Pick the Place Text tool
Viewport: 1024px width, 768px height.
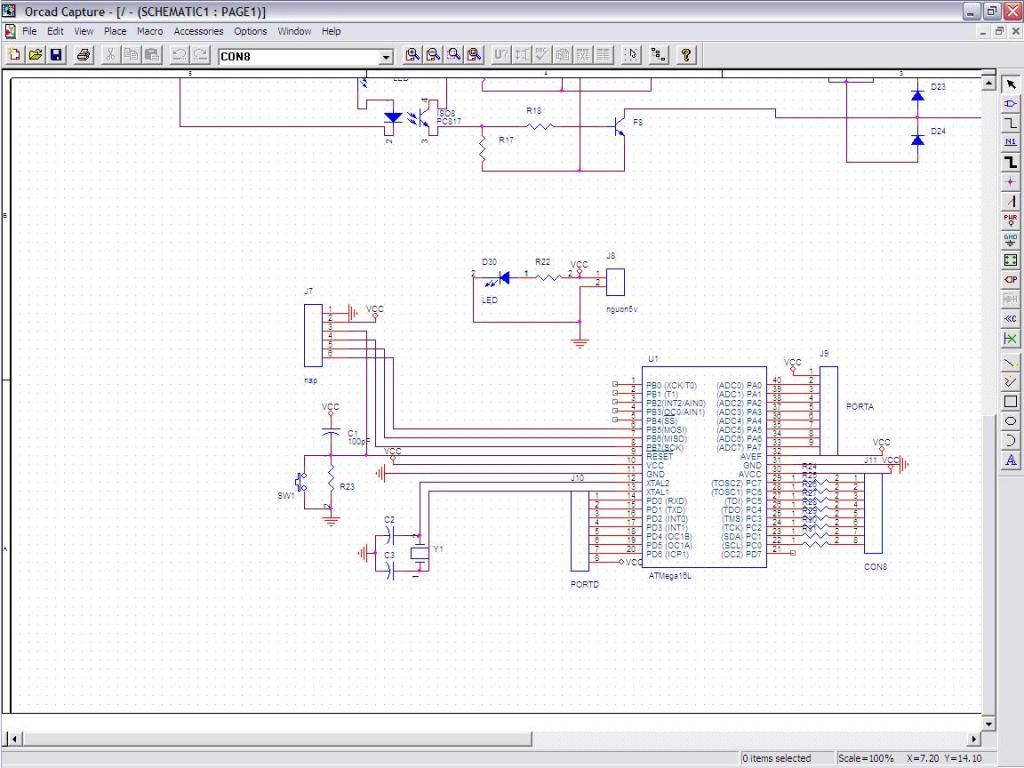point(1010,461)
